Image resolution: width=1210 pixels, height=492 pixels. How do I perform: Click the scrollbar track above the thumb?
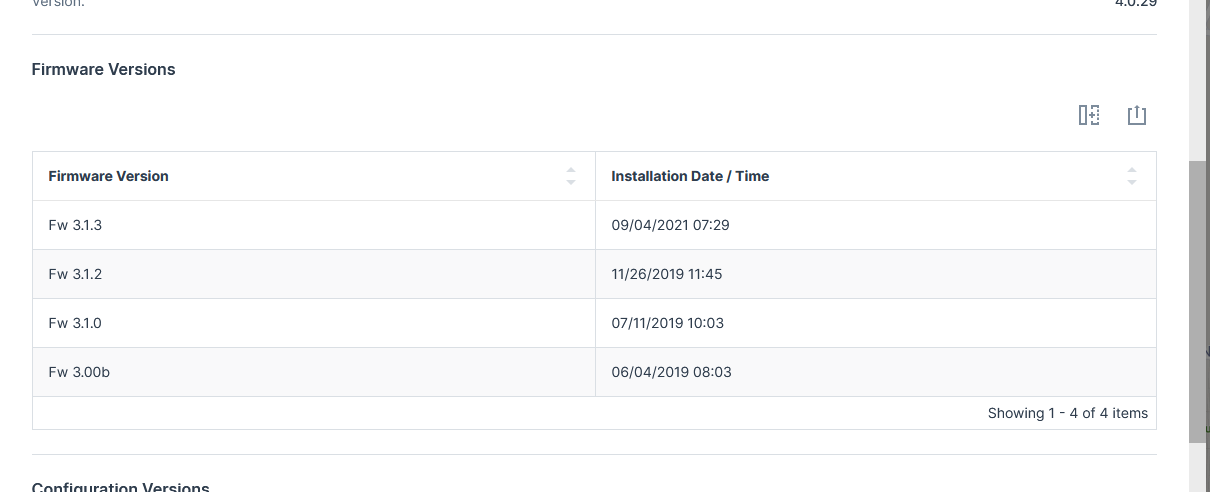coord(1197,80)
